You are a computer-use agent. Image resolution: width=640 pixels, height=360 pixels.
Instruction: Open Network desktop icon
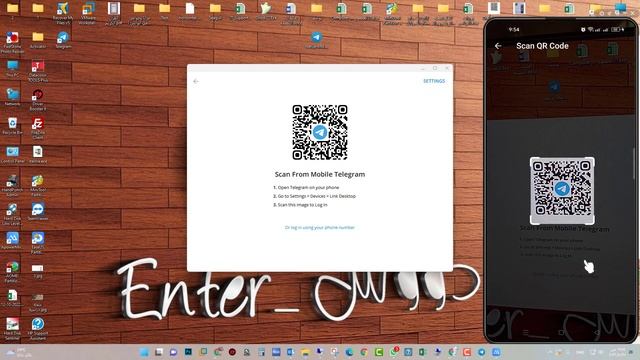click(12, 97)
